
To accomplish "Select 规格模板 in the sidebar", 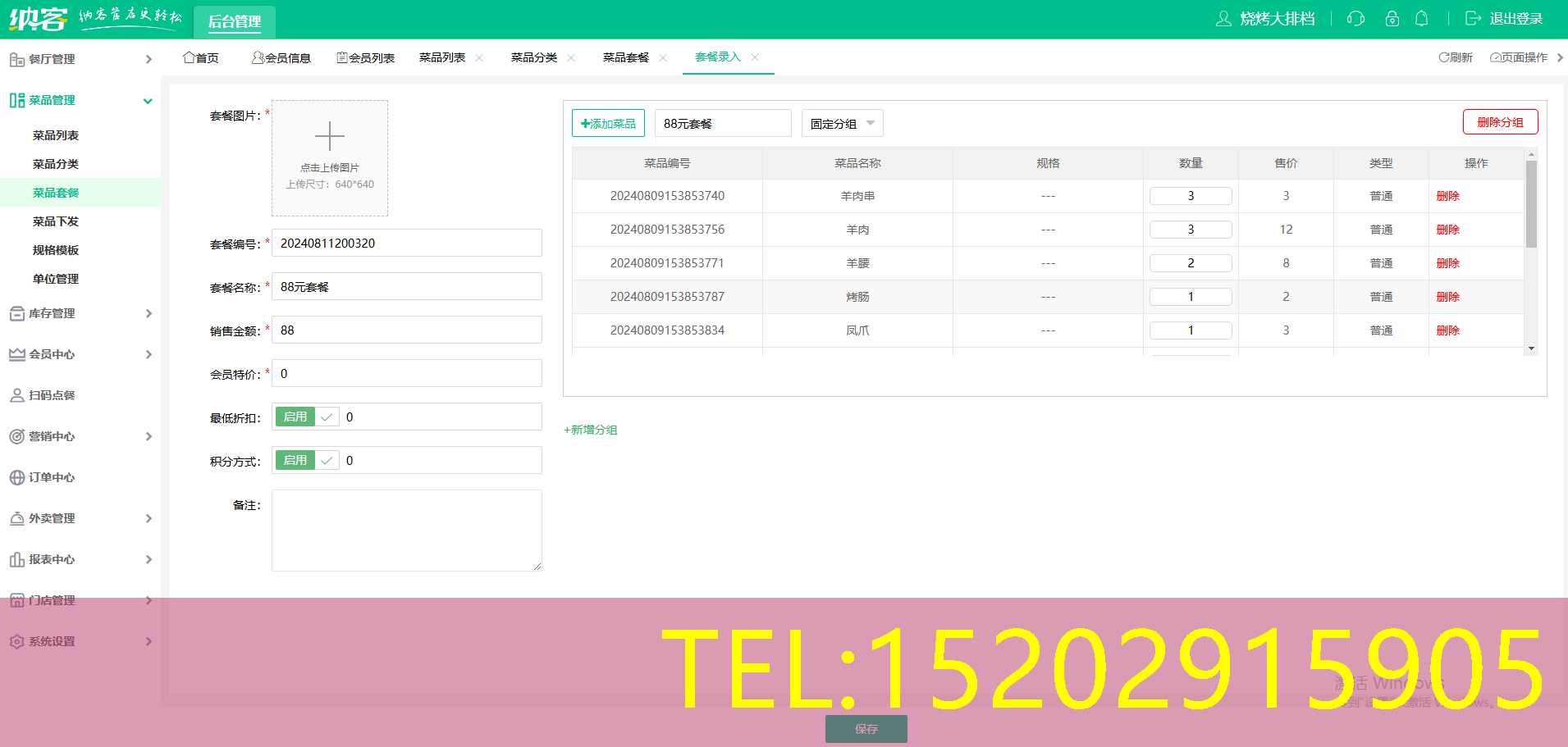I will (x=56, y=250).
